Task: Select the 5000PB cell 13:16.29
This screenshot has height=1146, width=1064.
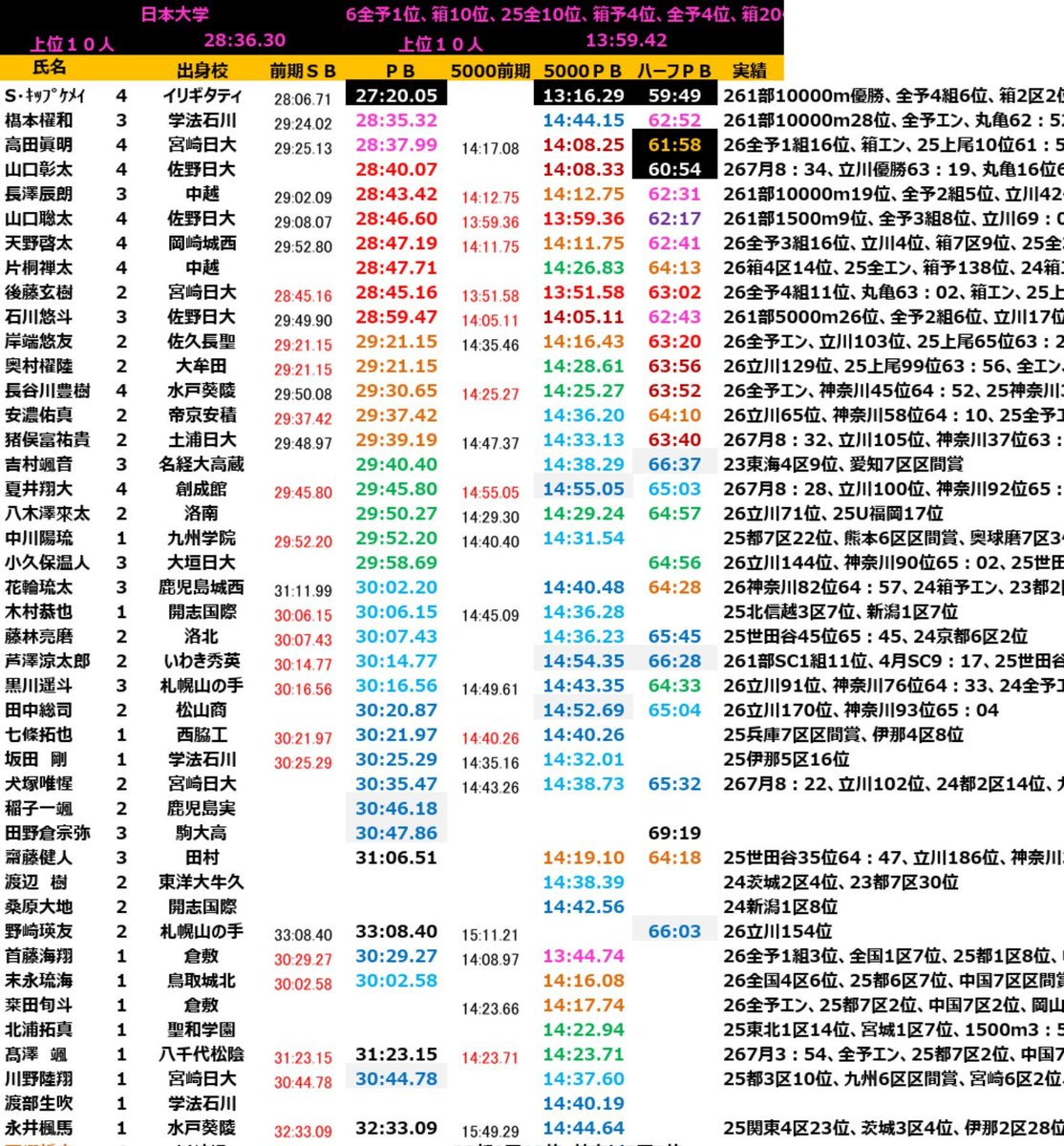Action: tap(584, 95)
